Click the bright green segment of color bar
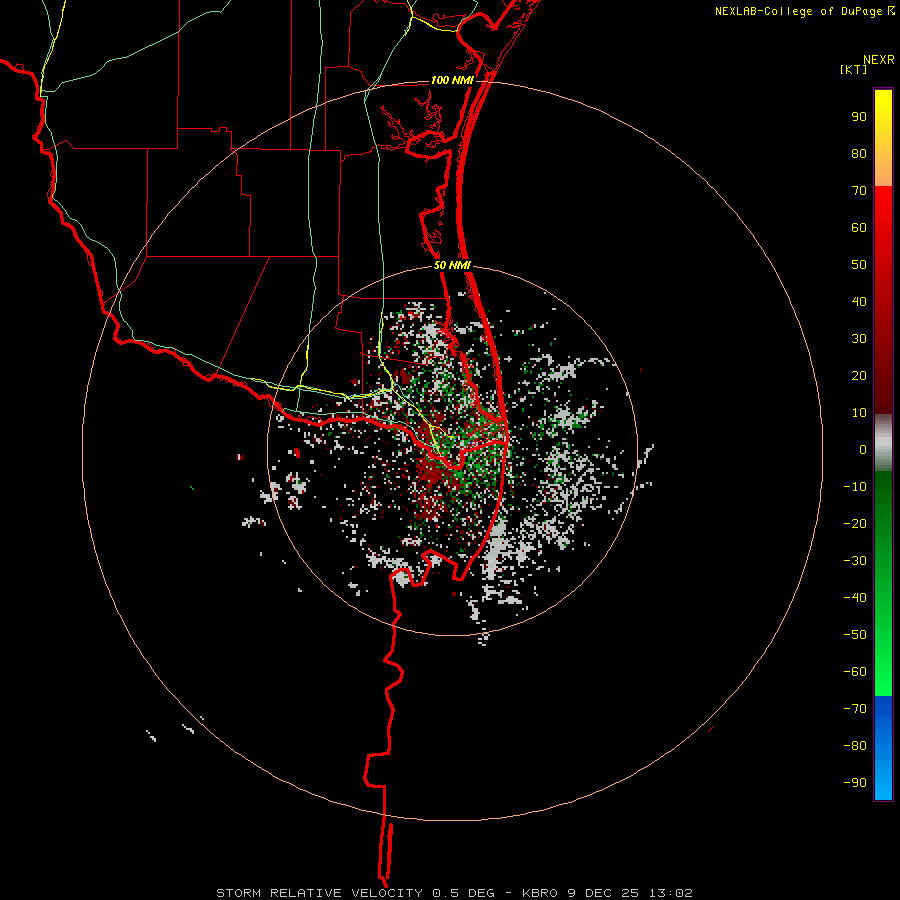900x900 pixels. pyautogui.click(x=883, y=583)
